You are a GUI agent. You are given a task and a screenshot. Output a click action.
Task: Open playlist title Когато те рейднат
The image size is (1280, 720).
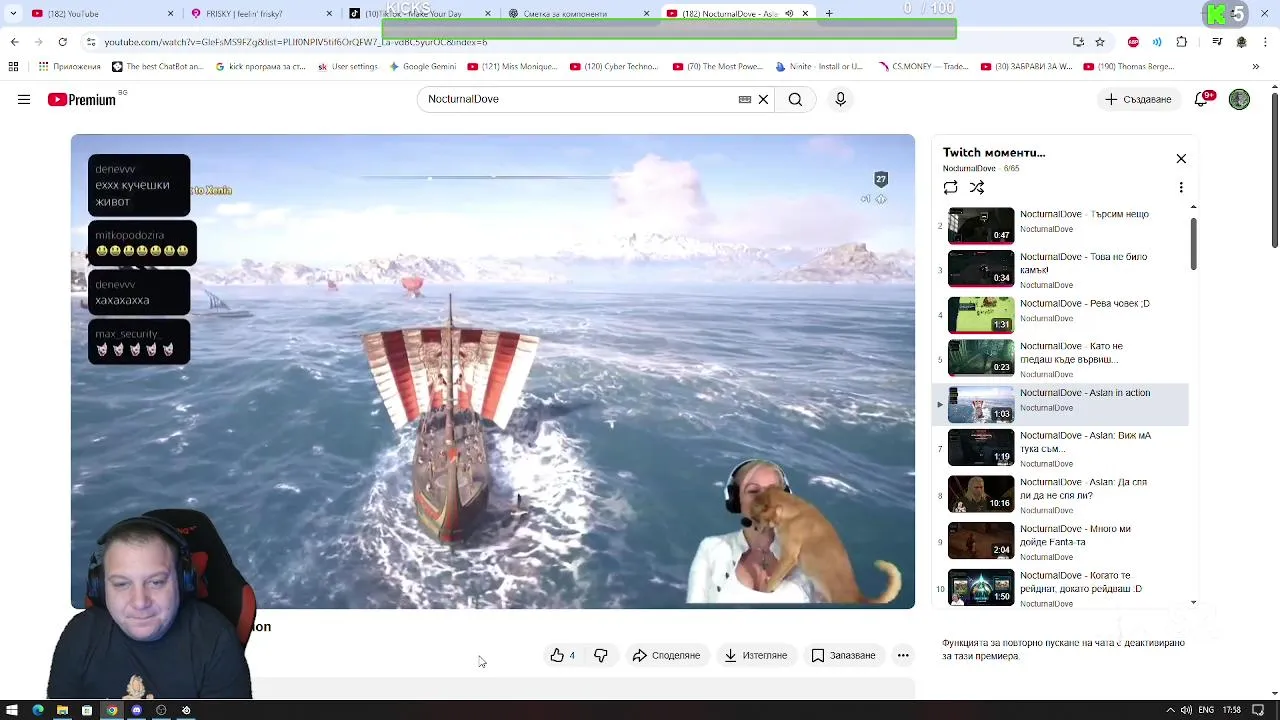click(x=1080, y=582)
